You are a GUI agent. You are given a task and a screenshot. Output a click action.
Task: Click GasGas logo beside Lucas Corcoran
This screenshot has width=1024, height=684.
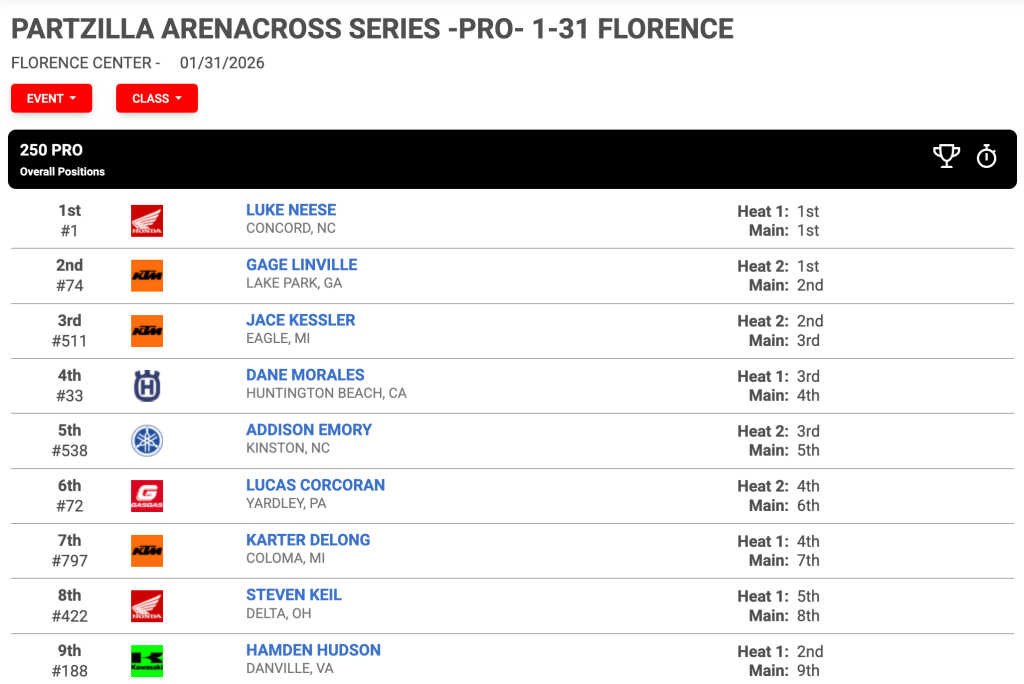pyautogui.click(x=147, y=496)
